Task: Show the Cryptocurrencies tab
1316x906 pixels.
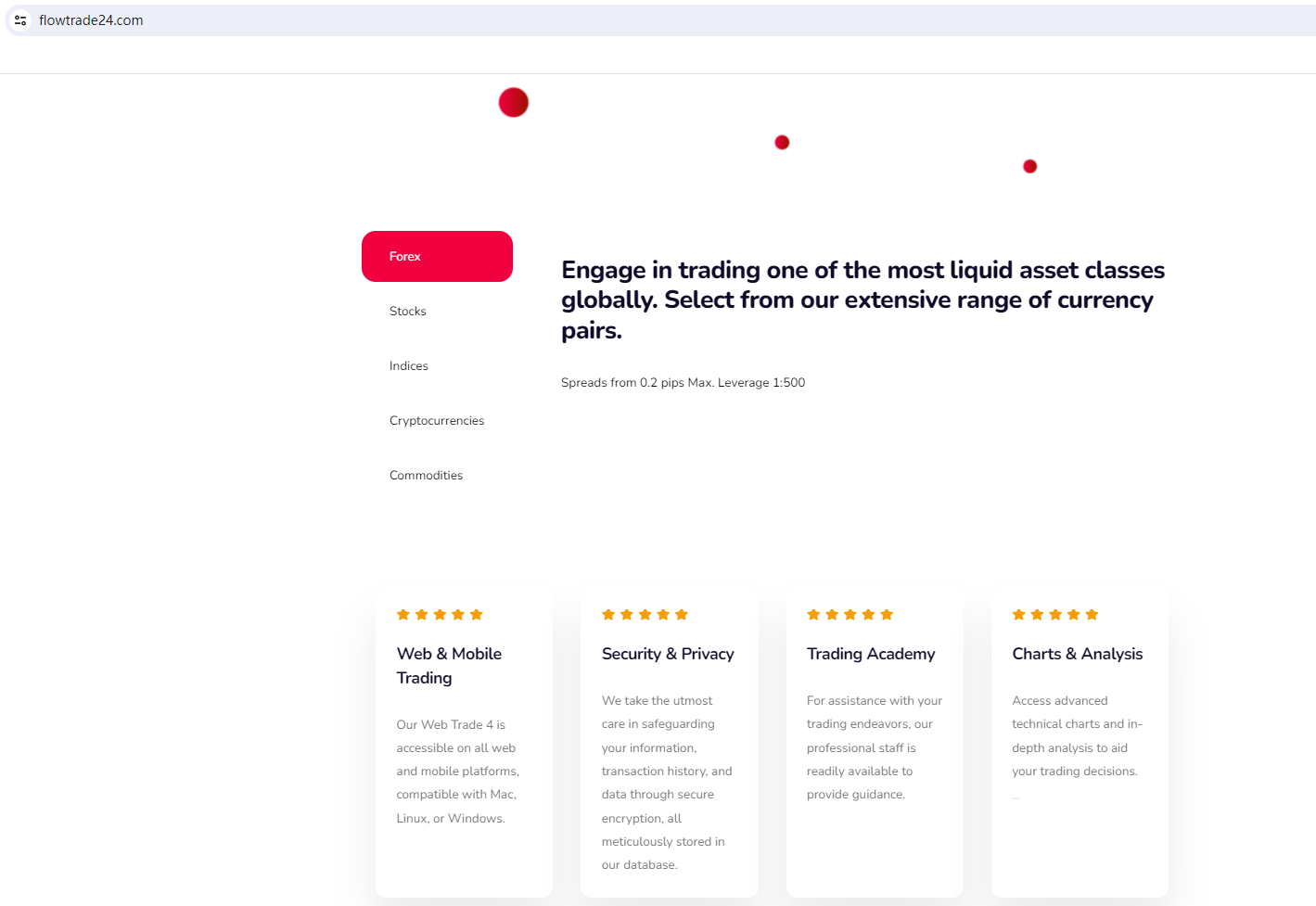Action: tap(437, 421)
